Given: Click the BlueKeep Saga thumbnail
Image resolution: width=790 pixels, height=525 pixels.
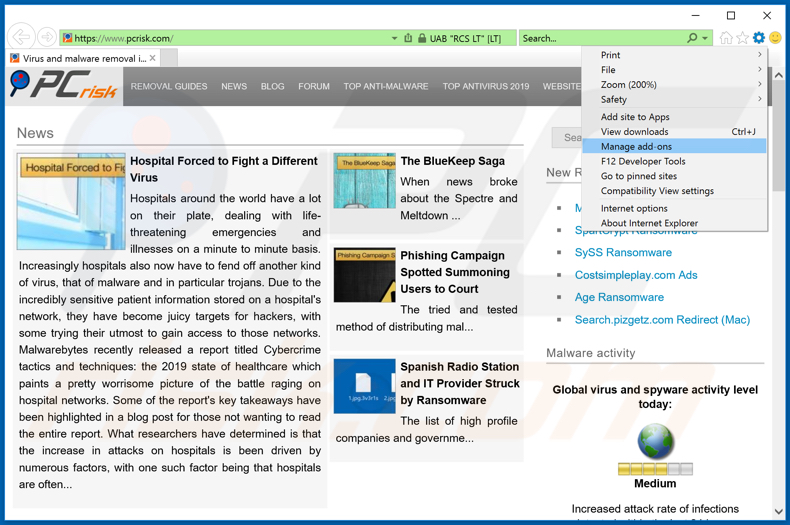Looking at the screenshot, I should click(x=365, y=181).
